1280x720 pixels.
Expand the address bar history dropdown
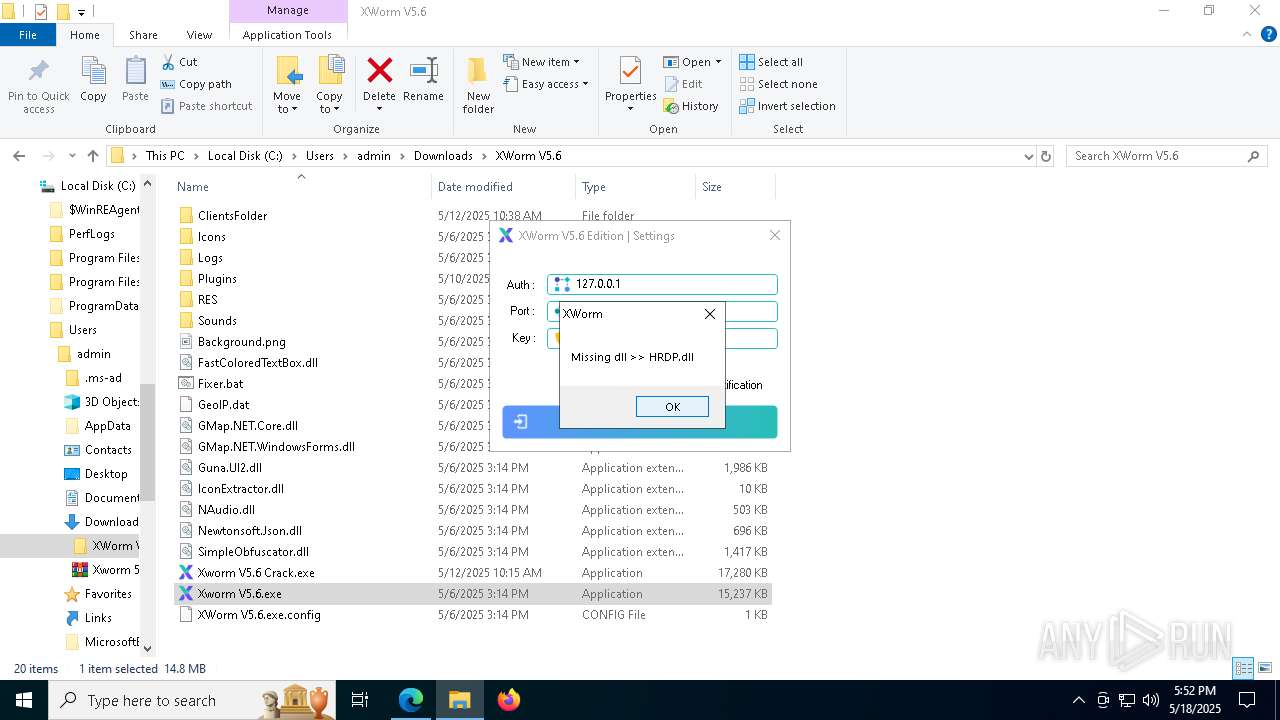point(1028,156)
